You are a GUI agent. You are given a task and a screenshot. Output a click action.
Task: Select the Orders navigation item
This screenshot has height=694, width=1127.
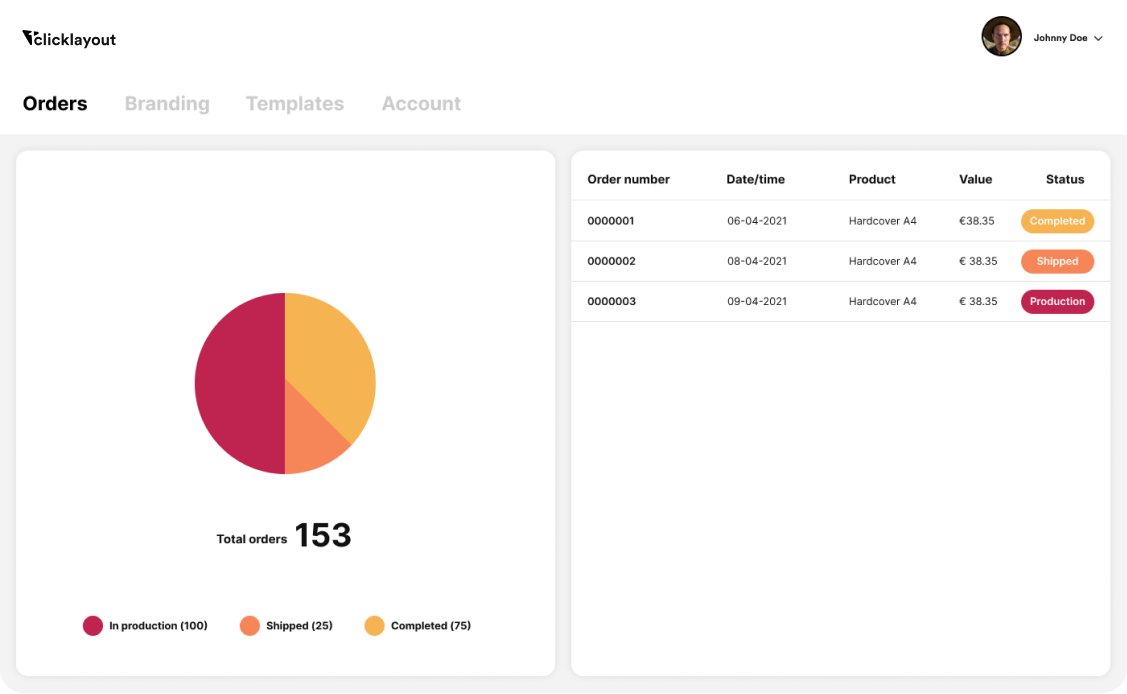[x=55, y=103]
